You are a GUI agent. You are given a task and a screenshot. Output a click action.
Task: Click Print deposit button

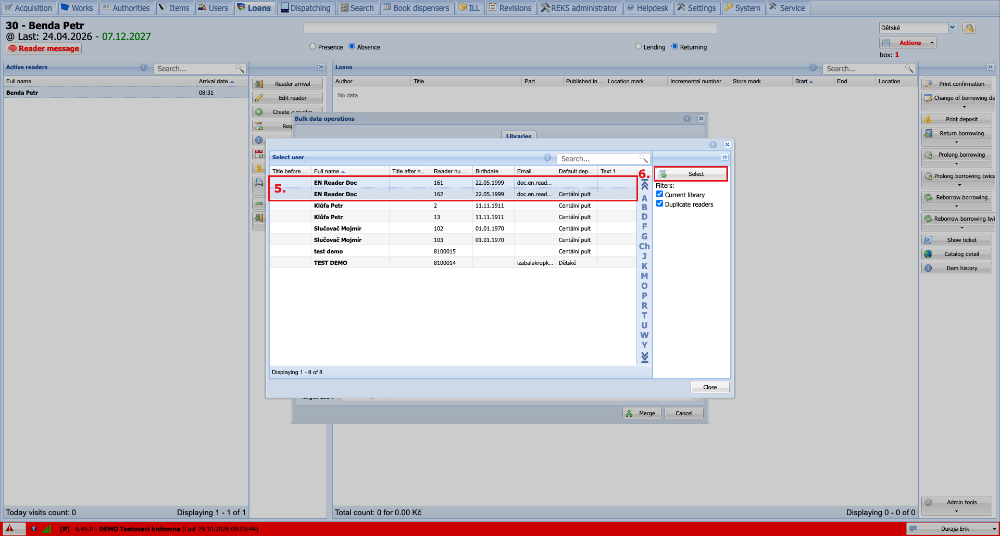point(957,119)
